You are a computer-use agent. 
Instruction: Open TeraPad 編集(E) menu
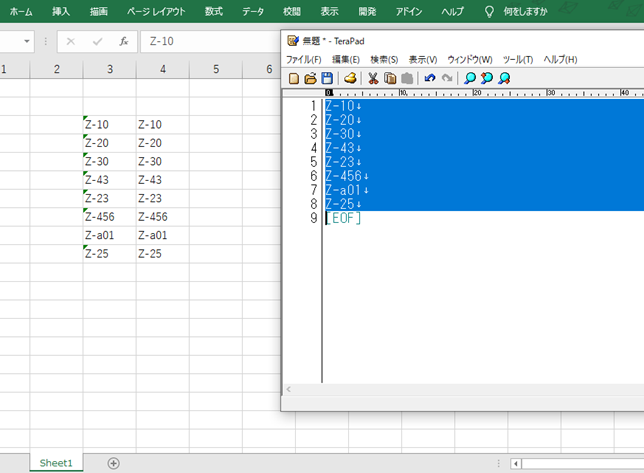(x=346, y=60)
